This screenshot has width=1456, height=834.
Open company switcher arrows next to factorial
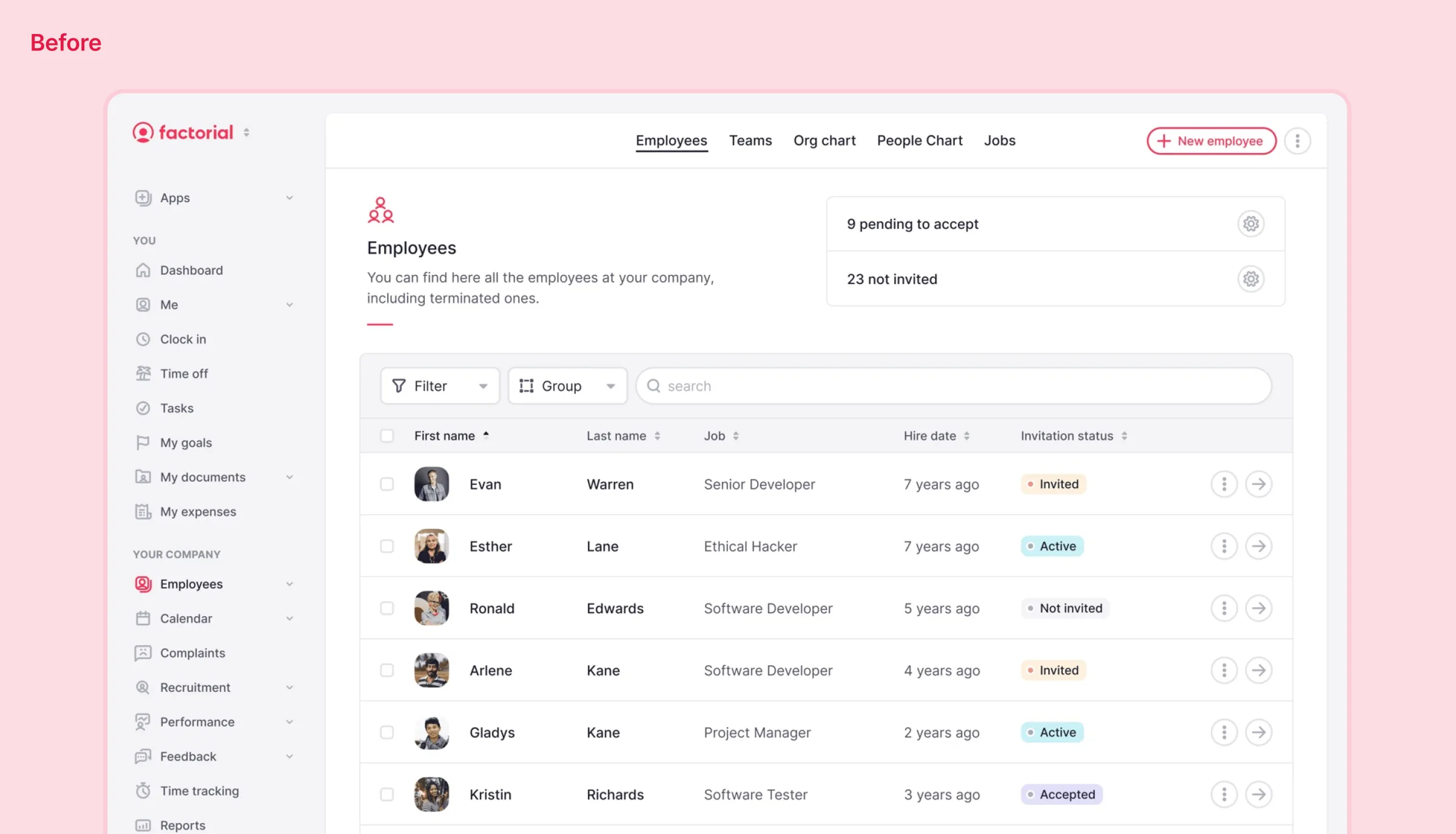pos(246,132)
